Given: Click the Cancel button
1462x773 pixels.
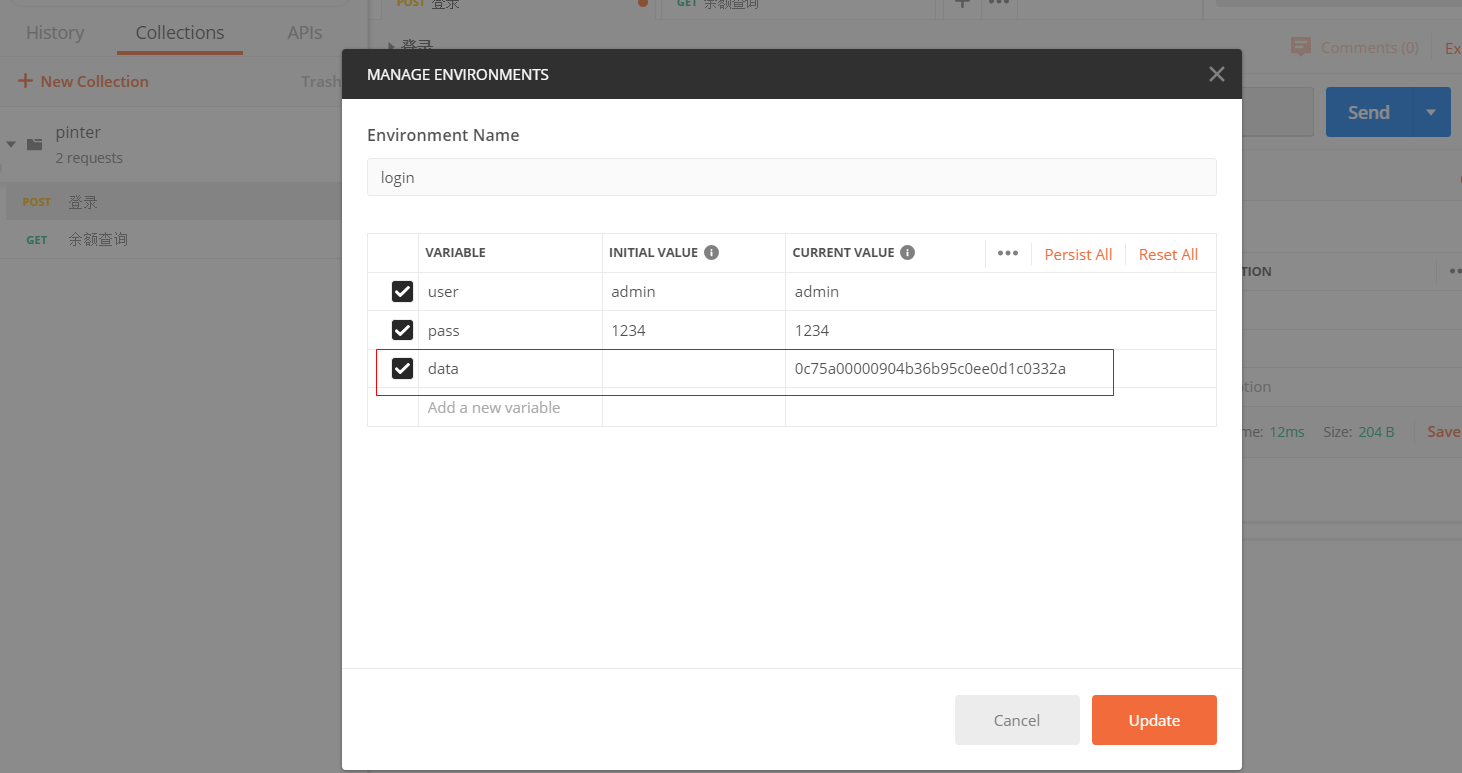Looking at the screenshot, I should pyautogui.click(x=1017, y=720).
